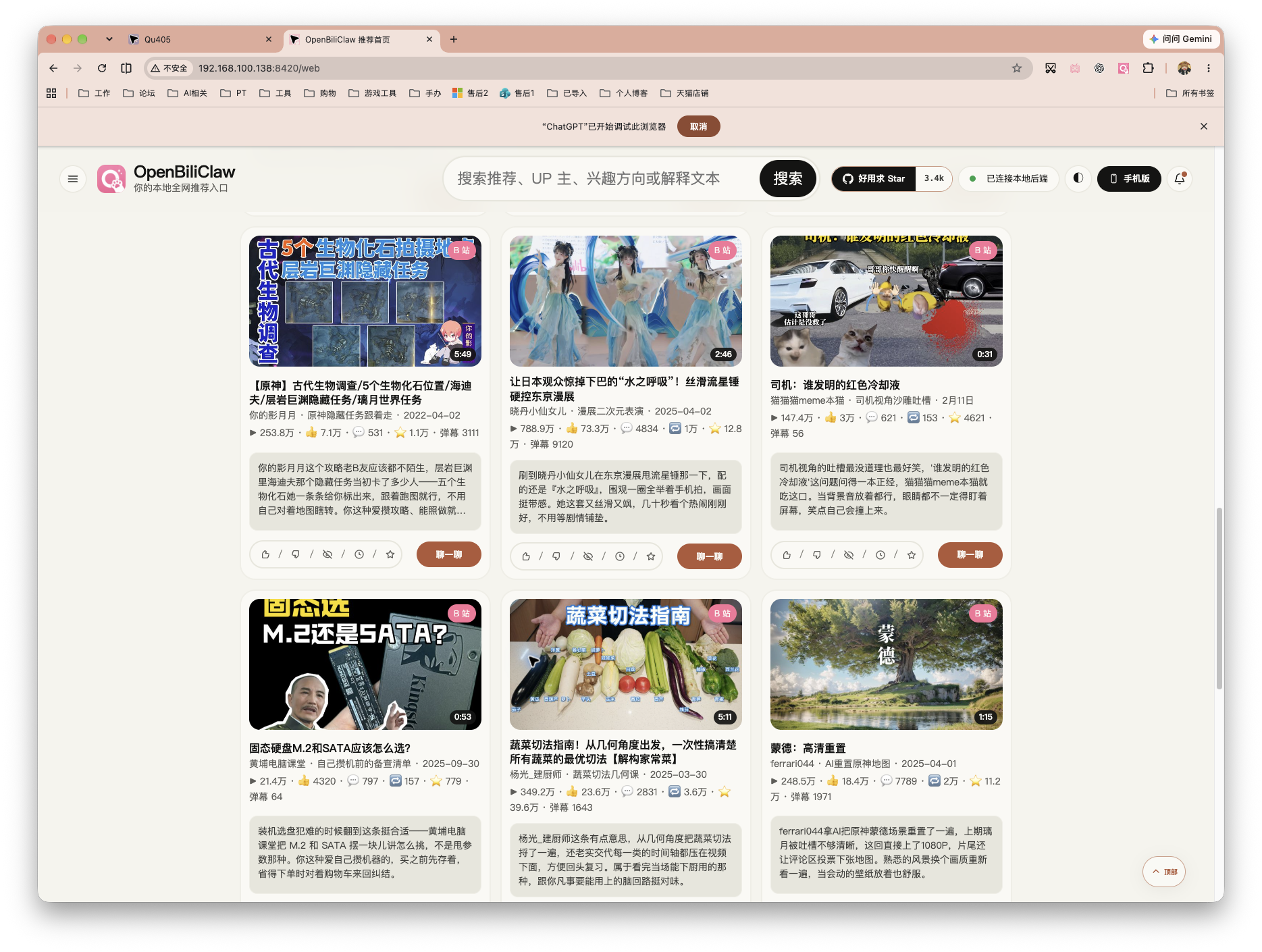Click the 搜索 search button
The image size is (1262, 952).
coord(787,179)
